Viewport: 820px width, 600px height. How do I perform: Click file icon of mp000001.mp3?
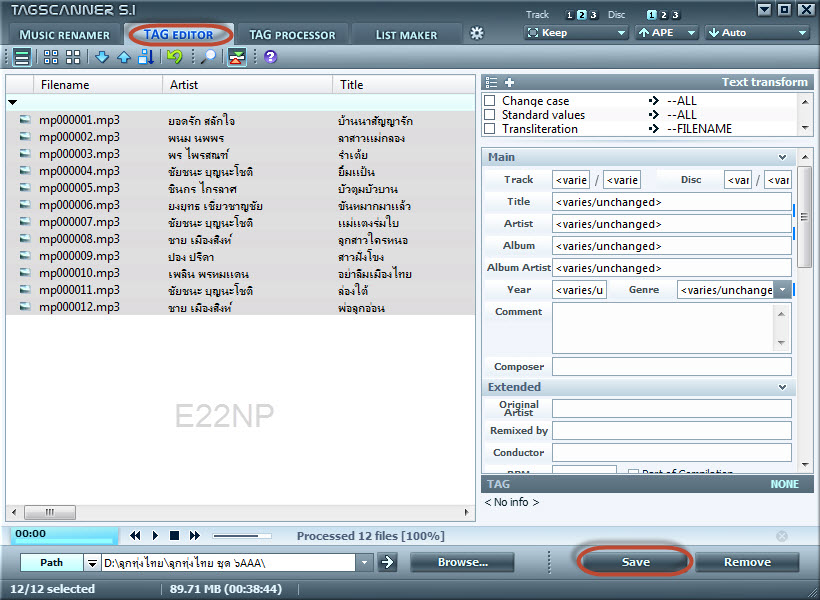pyautogui.click(x=25, y=120)
